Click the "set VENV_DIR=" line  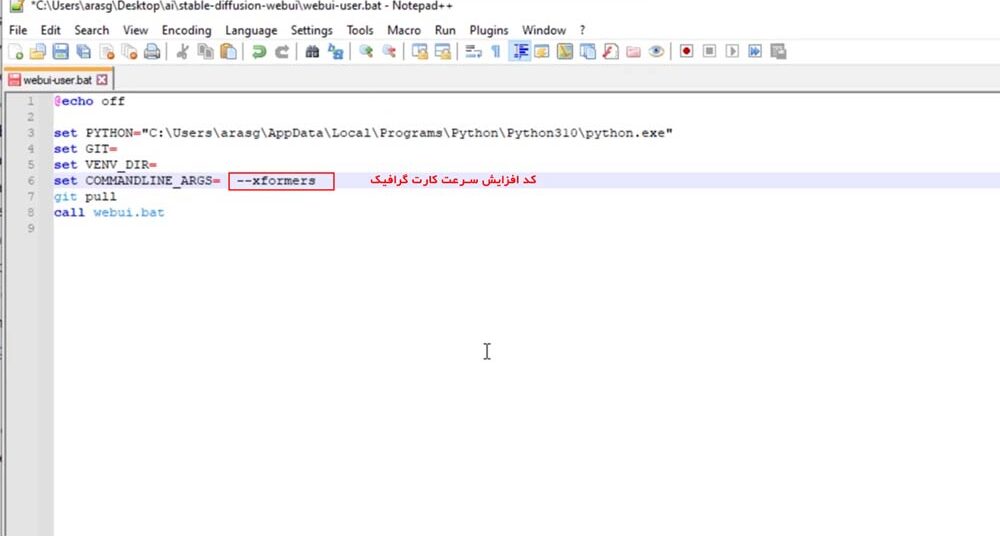(x=105, y=165)
